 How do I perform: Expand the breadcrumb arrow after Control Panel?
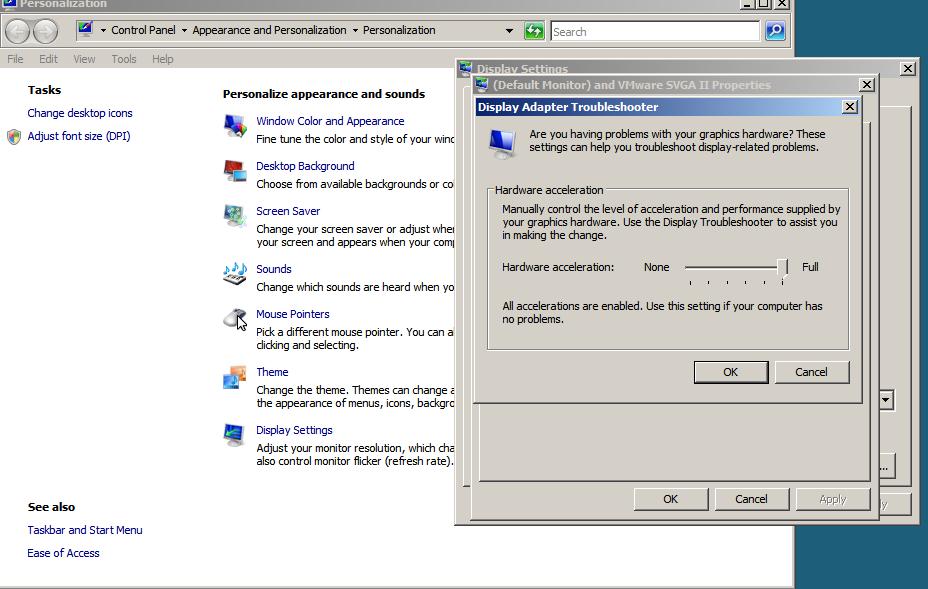click(x=184, y=31)
